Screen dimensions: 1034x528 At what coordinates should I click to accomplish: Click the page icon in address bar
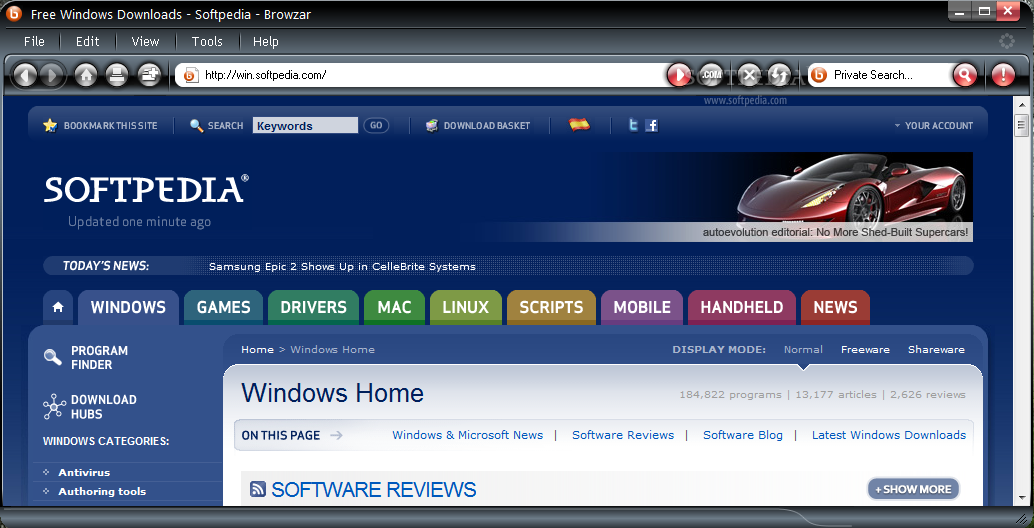(x=191, y=75)
